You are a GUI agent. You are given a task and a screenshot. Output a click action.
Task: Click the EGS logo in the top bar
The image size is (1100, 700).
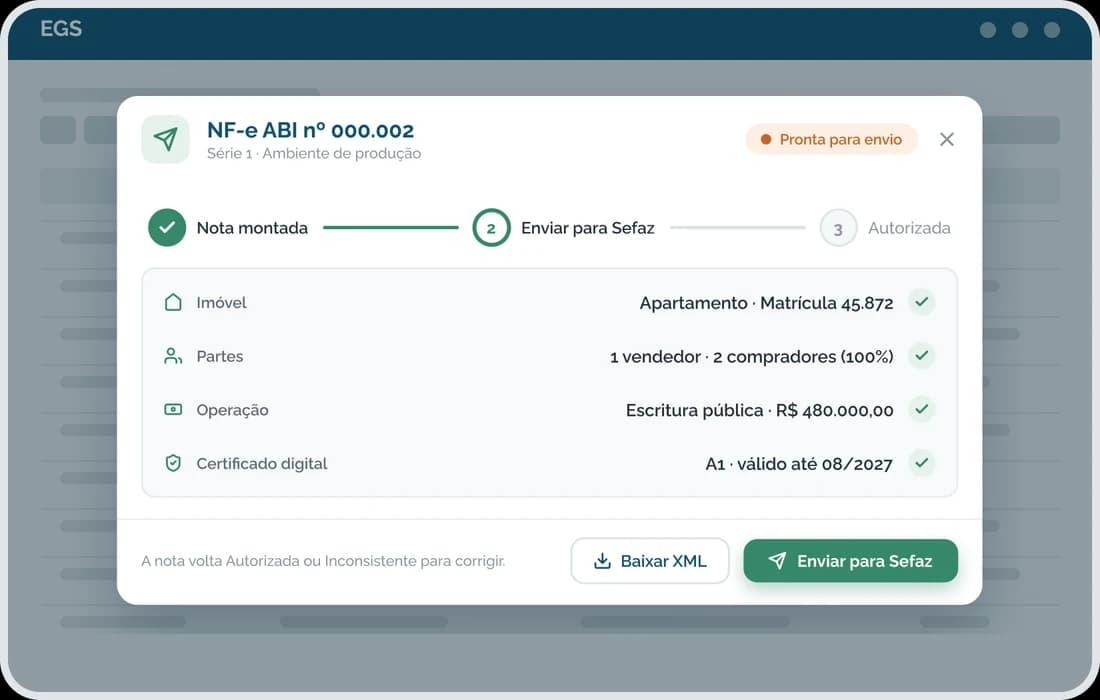(x=61, y=29)
